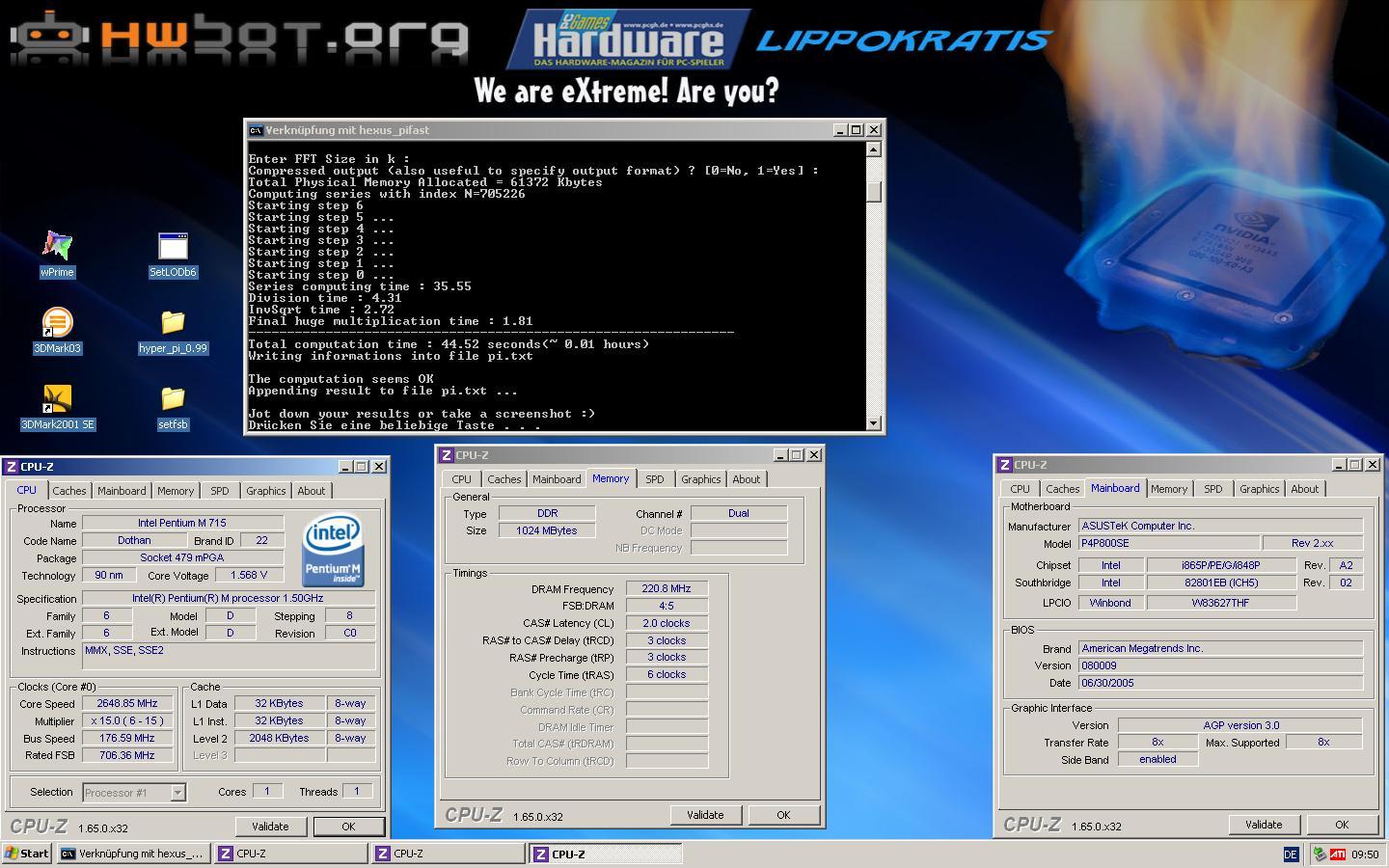This screenshot has width=1389, height=868.
Task: Click the code name field Dothan
Action: pyautogui.click(x=134, y=541)
